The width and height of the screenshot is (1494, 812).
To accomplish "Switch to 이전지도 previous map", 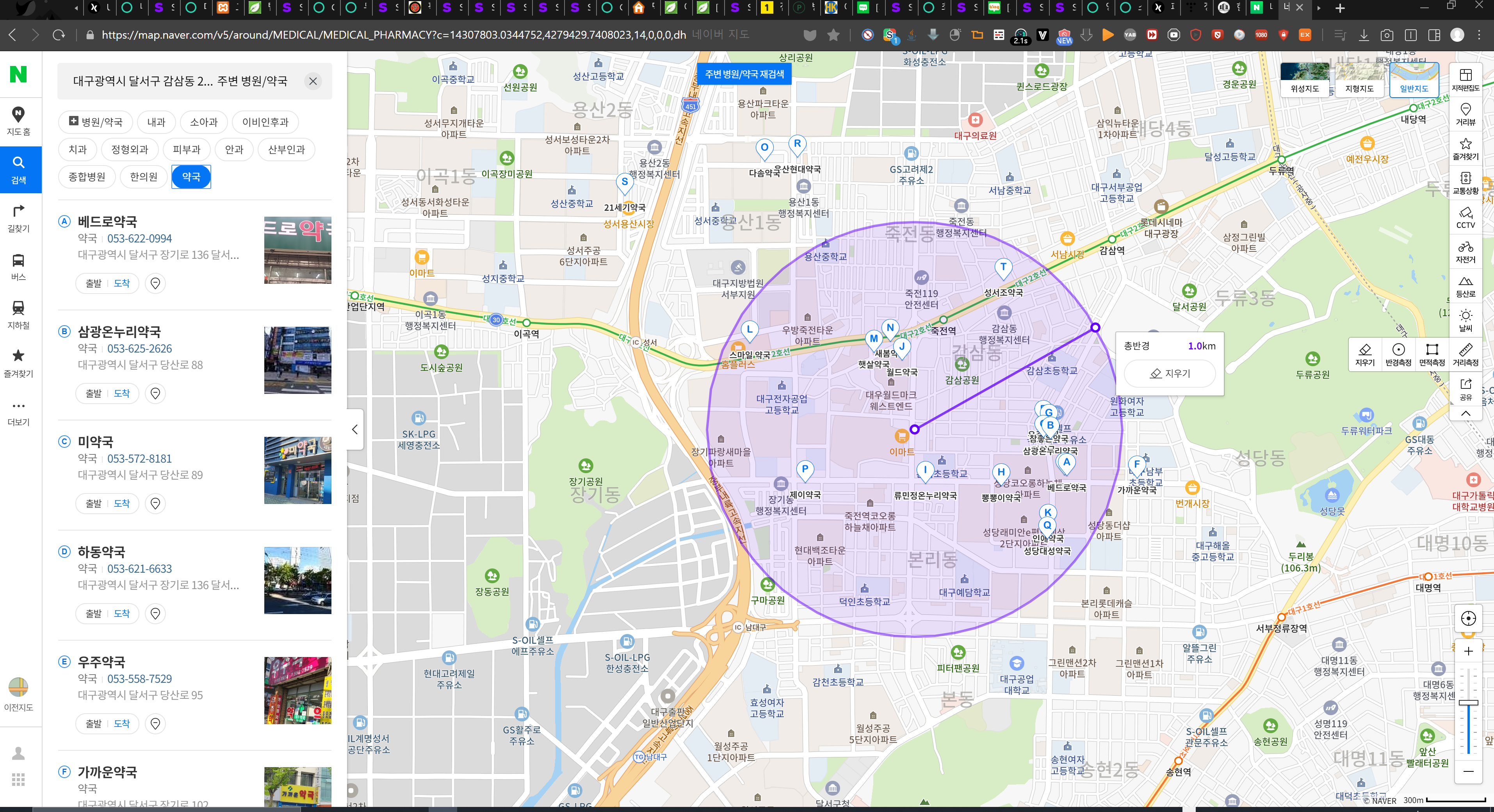I will click(x=19, y=694).
